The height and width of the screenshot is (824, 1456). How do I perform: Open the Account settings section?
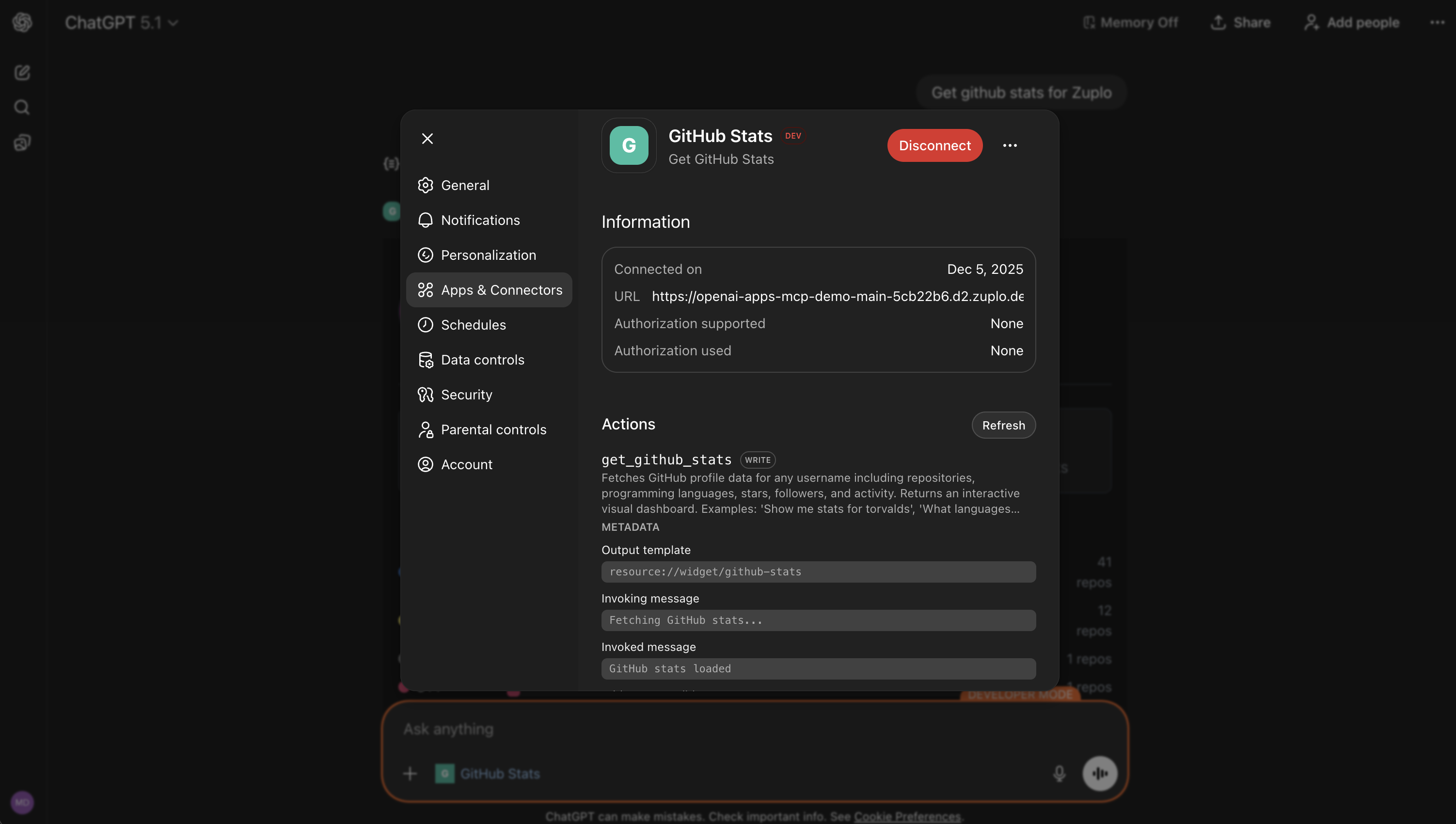[466, 464]
